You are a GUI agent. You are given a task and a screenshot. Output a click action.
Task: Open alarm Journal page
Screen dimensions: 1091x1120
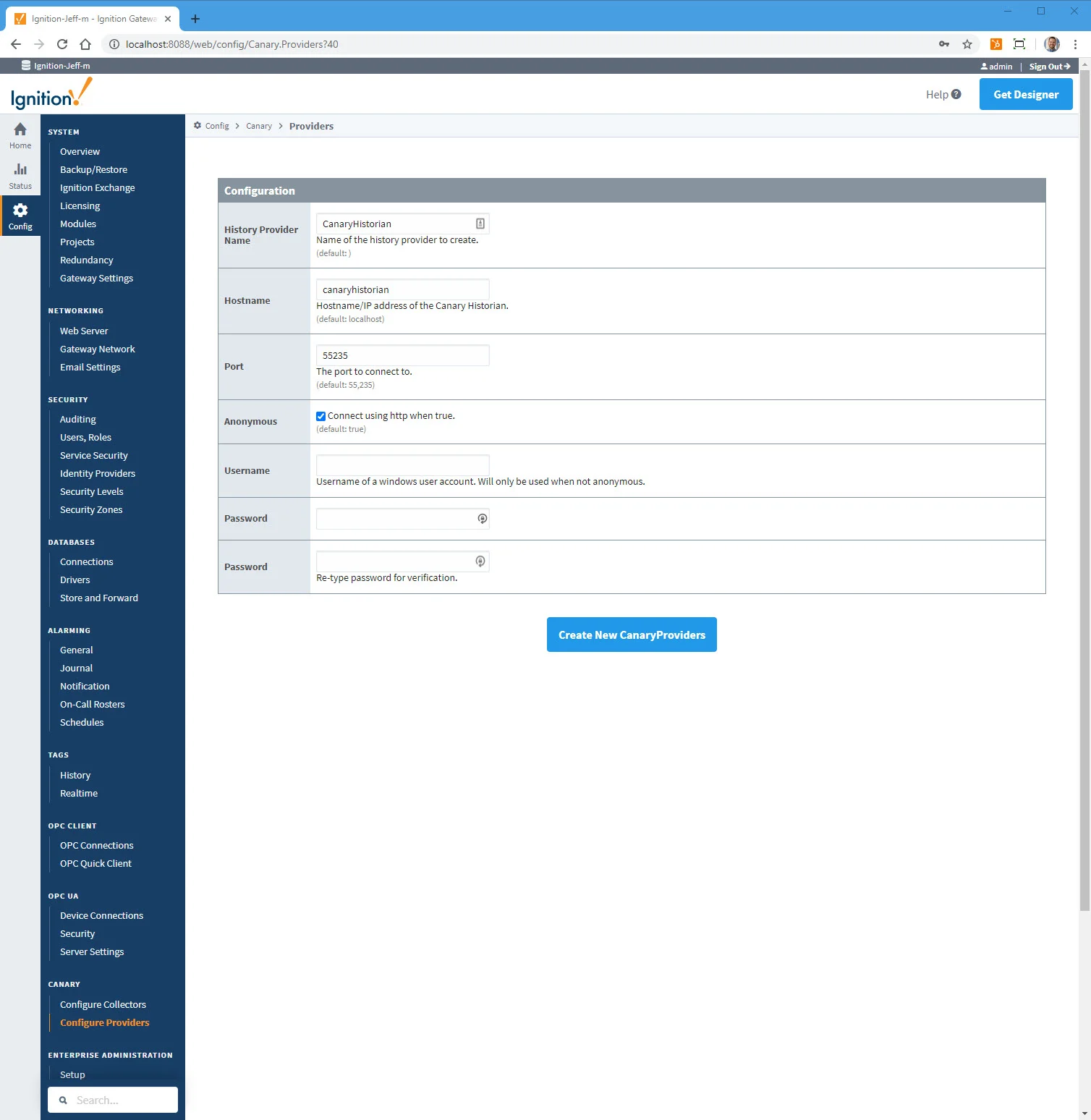(x=76, y=668)
